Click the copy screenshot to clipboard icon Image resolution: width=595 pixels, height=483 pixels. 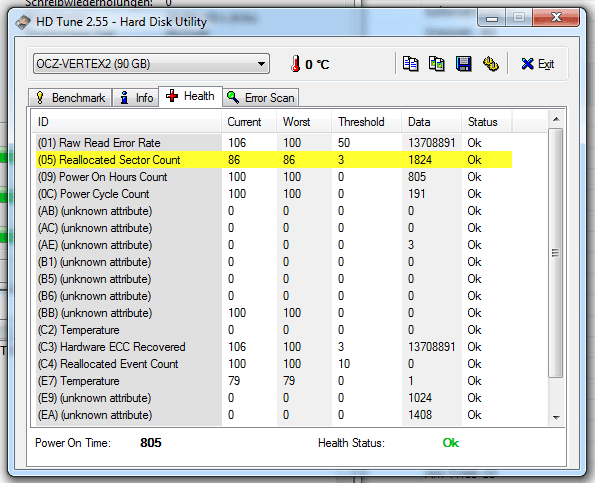click(x=437, y=64)
